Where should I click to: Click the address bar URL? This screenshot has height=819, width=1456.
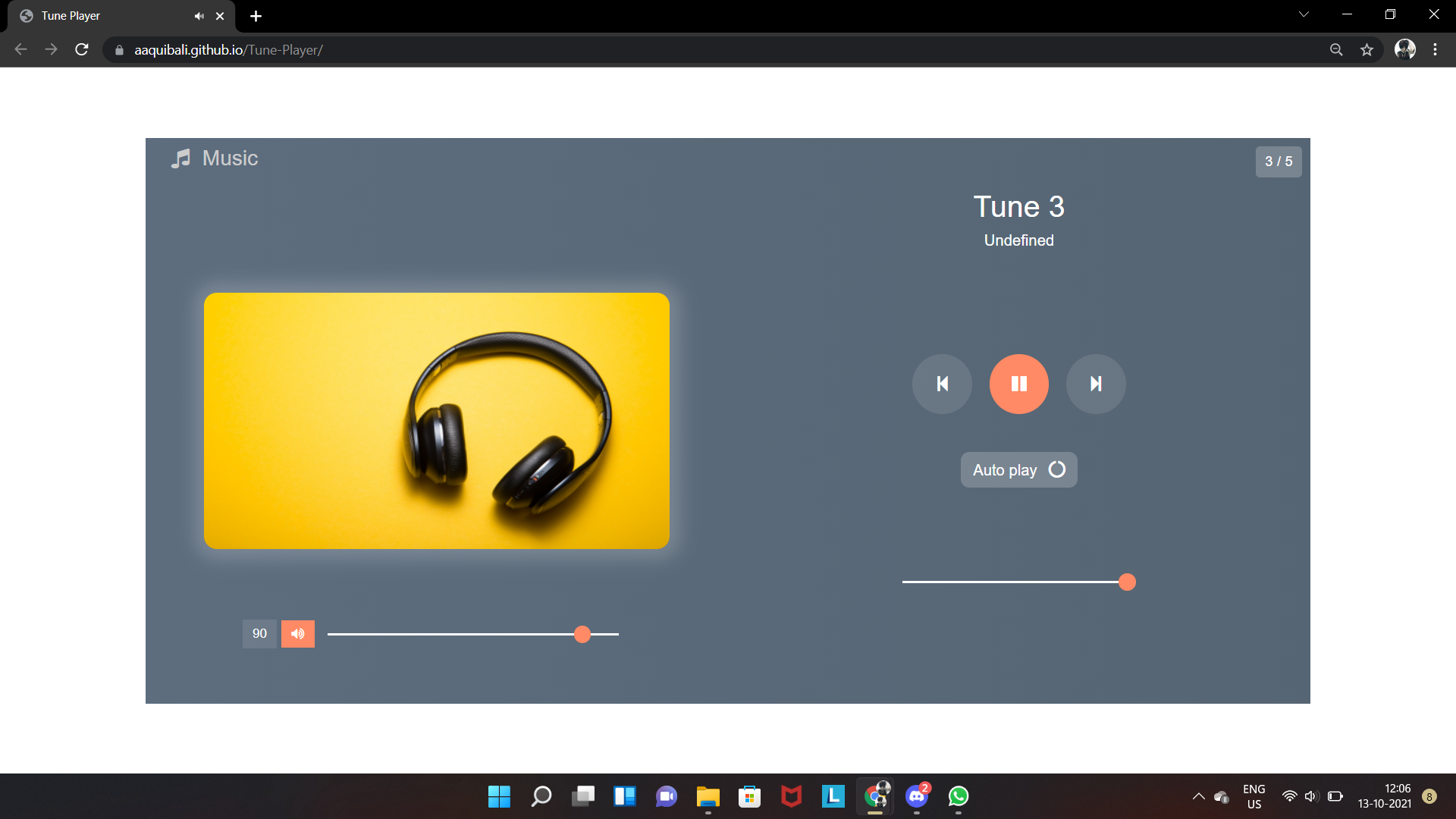click(x=227, y=50)
